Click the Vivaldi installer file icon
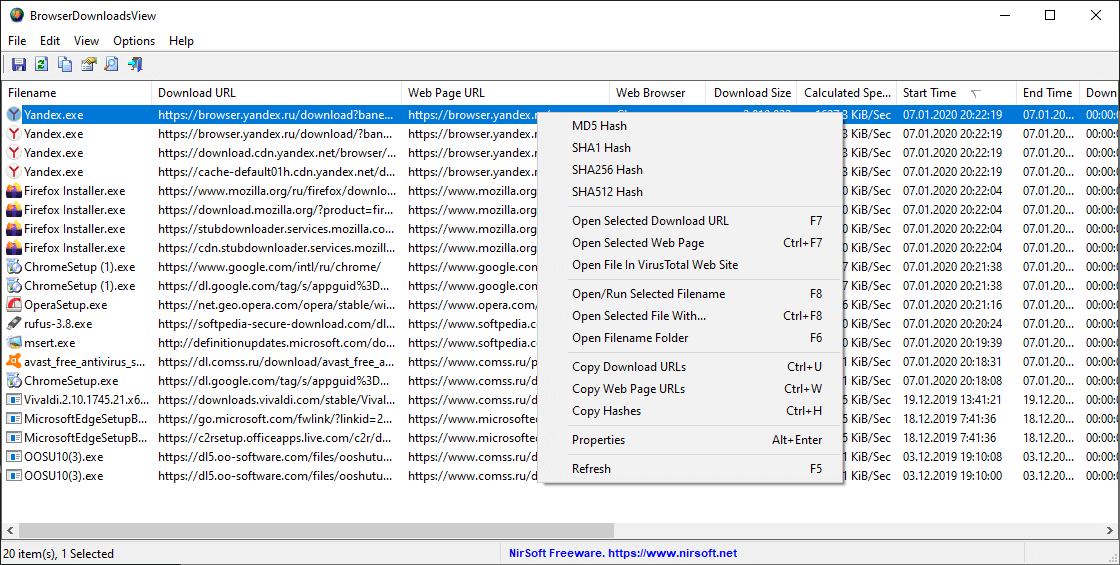The image size is (1120, 565). coord(14,400)
